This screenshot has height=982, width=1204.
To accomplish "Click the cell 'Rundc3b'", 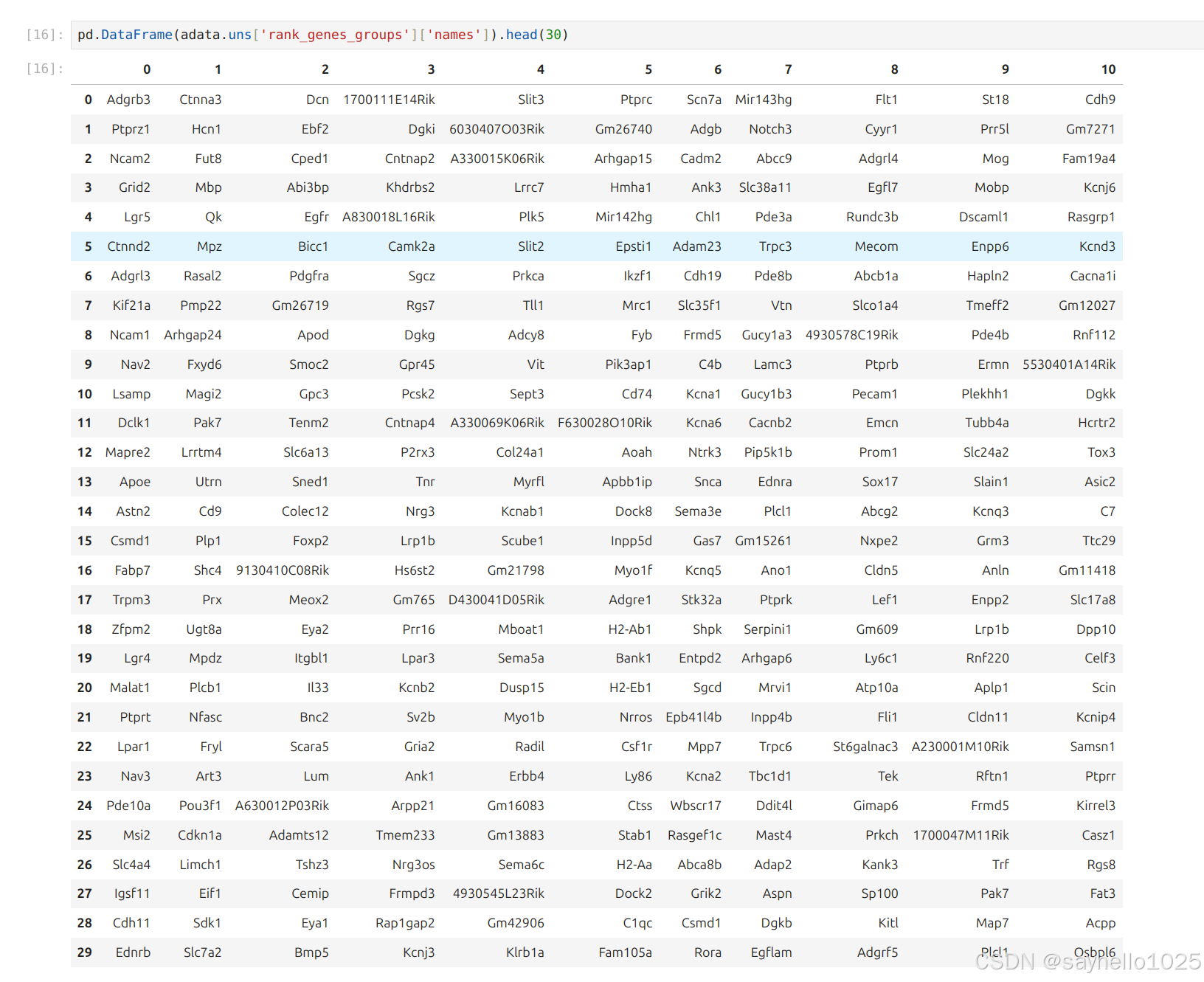I will click(x=872, y=217).
